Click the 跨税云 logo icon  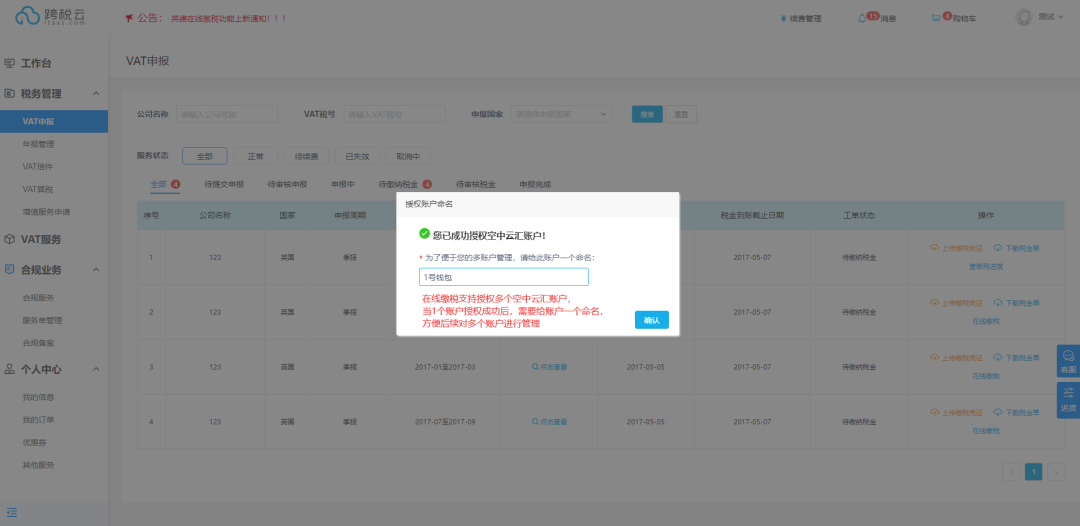point(28,16)
